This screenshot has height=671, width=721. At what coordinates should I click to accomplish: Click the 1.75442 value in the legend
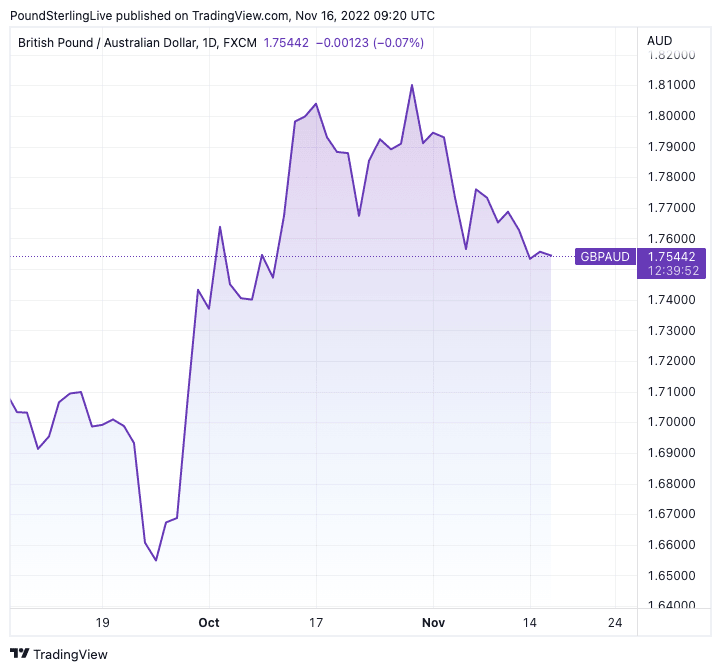click(287, 43)
